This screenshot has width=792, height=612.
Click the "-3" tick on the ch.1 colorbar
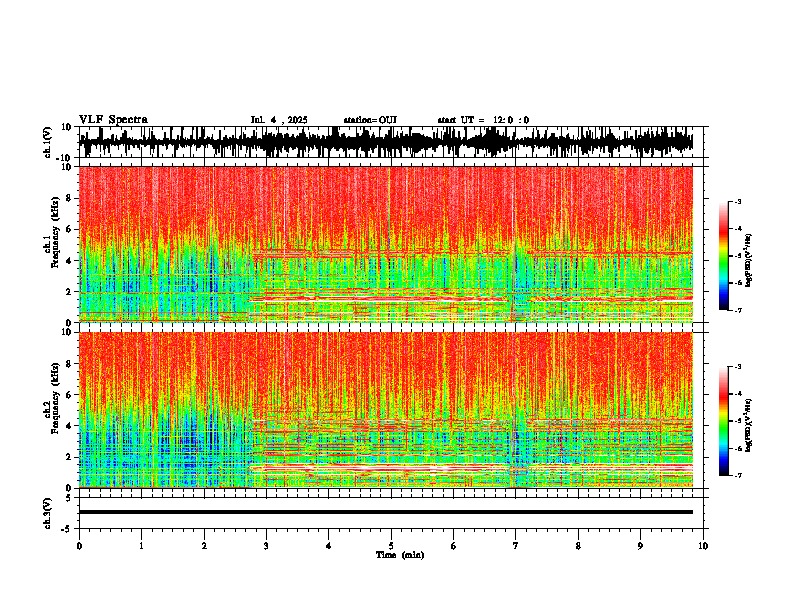pyautogui.click(x=737, y=202)
